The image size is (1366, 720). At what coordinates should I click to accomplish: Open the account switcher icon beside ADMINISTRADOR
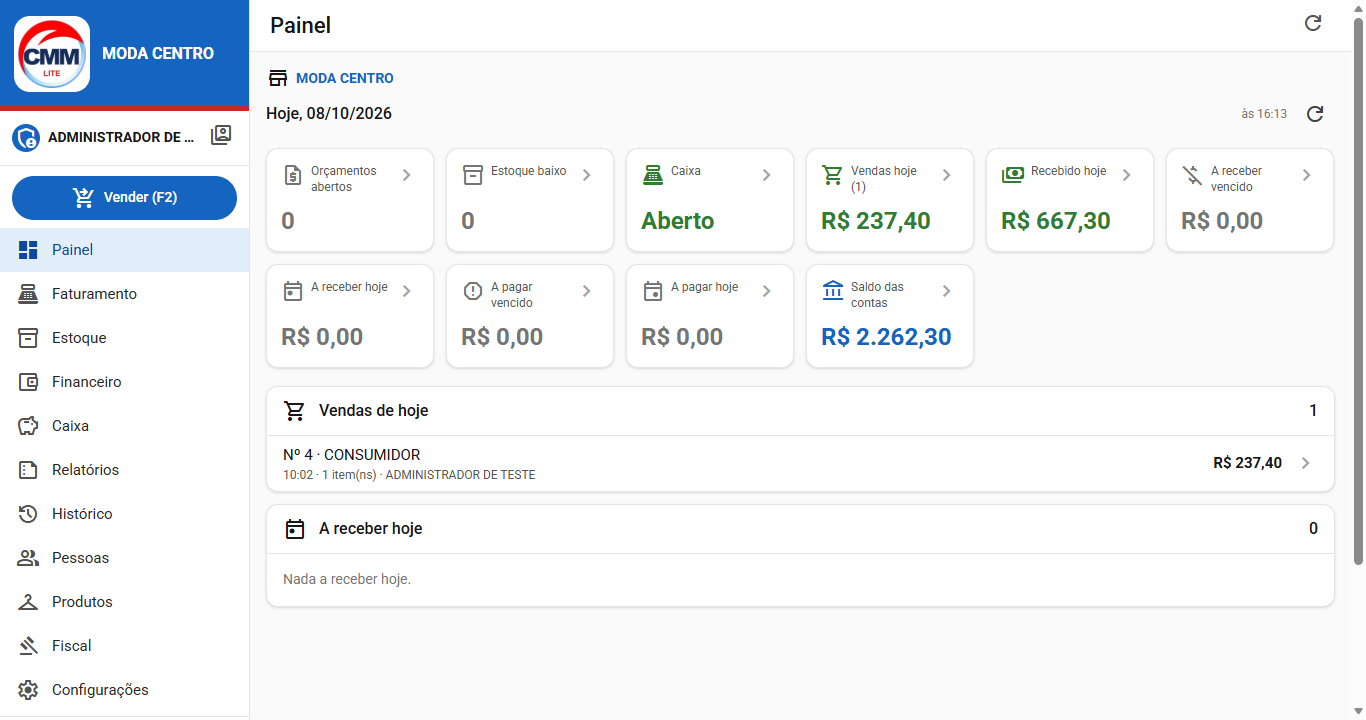(x=221, y=136)
